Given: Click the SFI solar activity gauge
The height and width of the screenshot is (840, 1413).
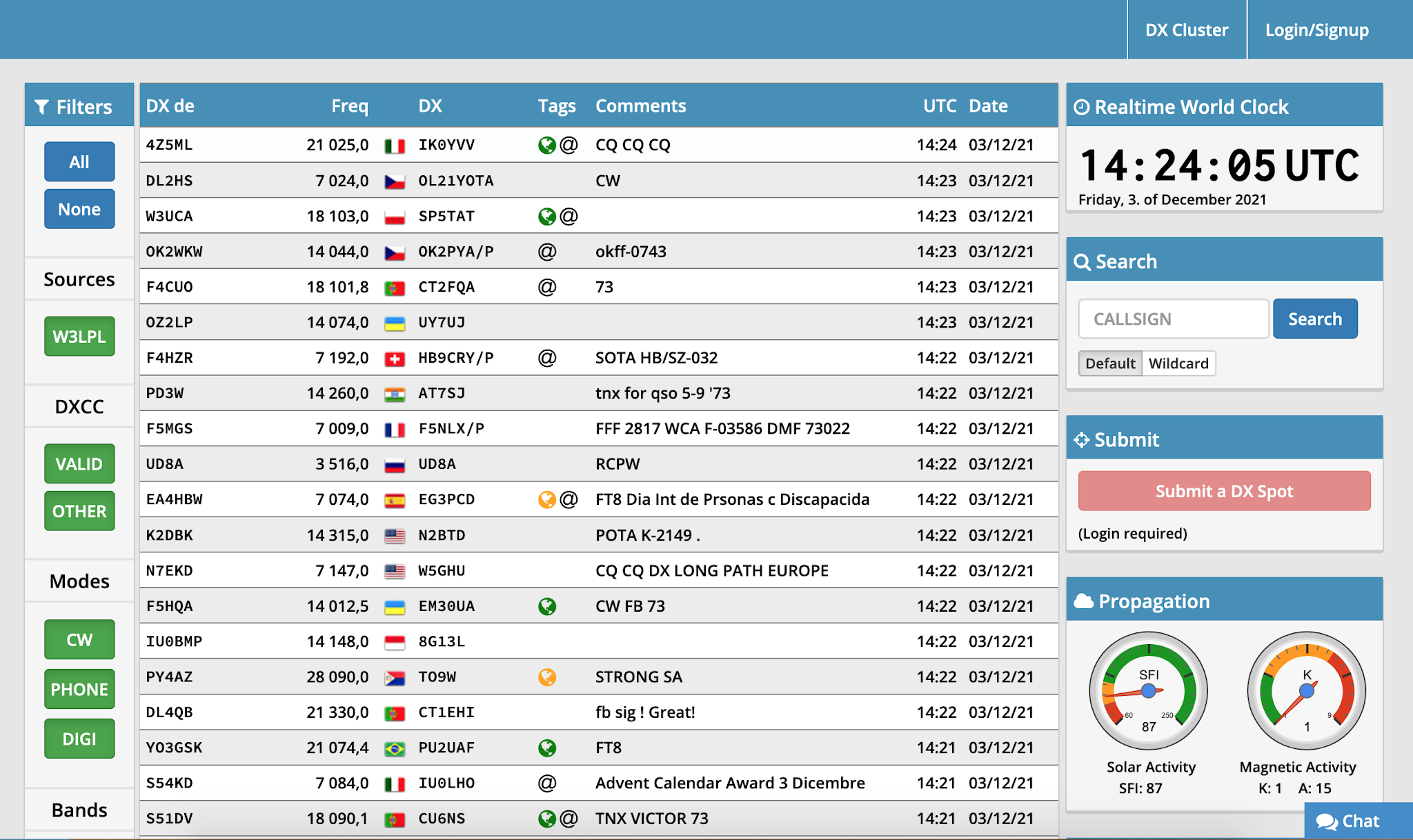Looking at the screenshot, I should 1148,690.
